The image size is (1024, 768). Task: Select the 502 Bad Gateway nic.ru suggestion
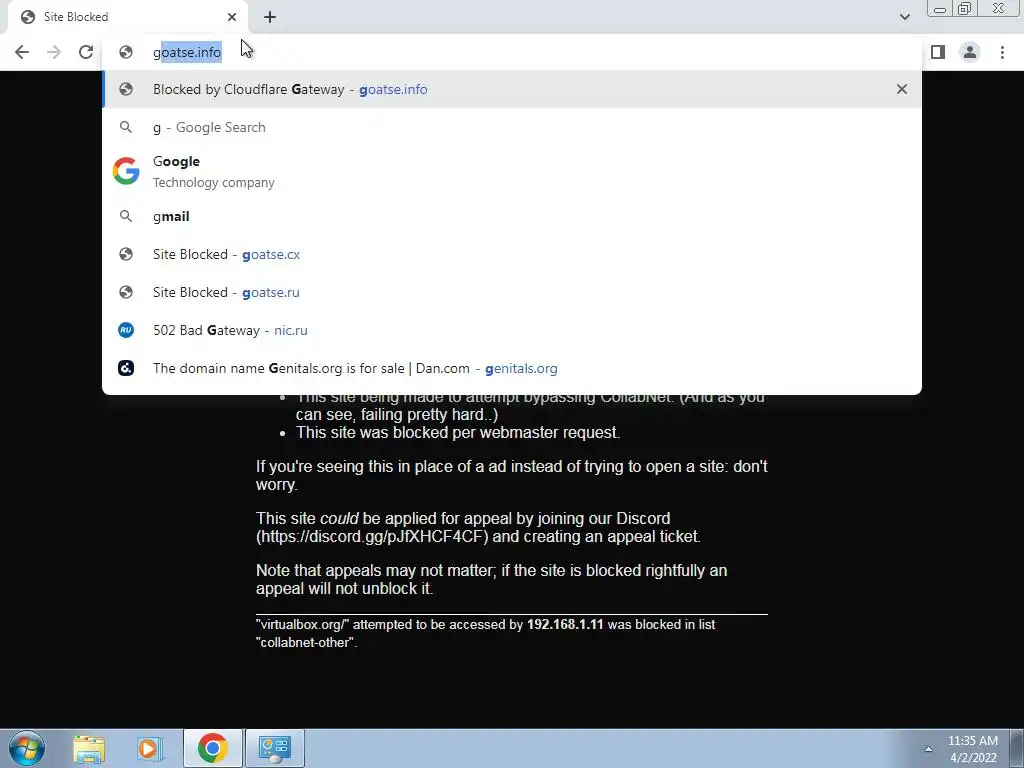tap(512, 330)
